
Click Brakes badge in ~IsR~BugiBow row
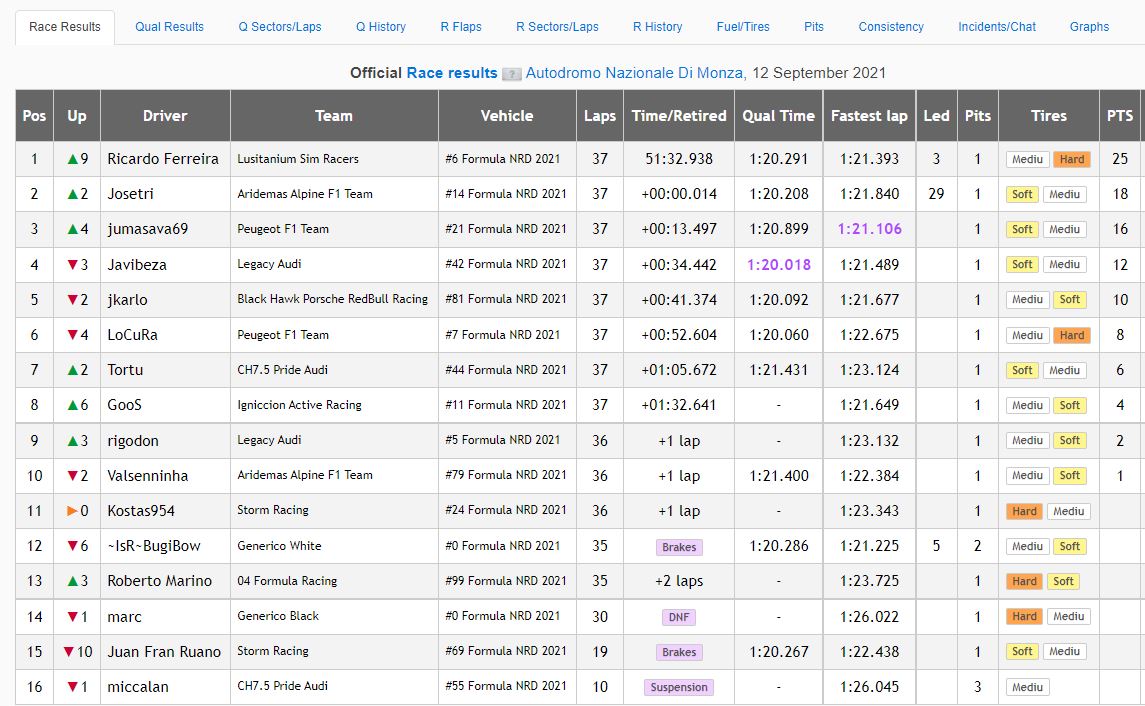point(679,548)
